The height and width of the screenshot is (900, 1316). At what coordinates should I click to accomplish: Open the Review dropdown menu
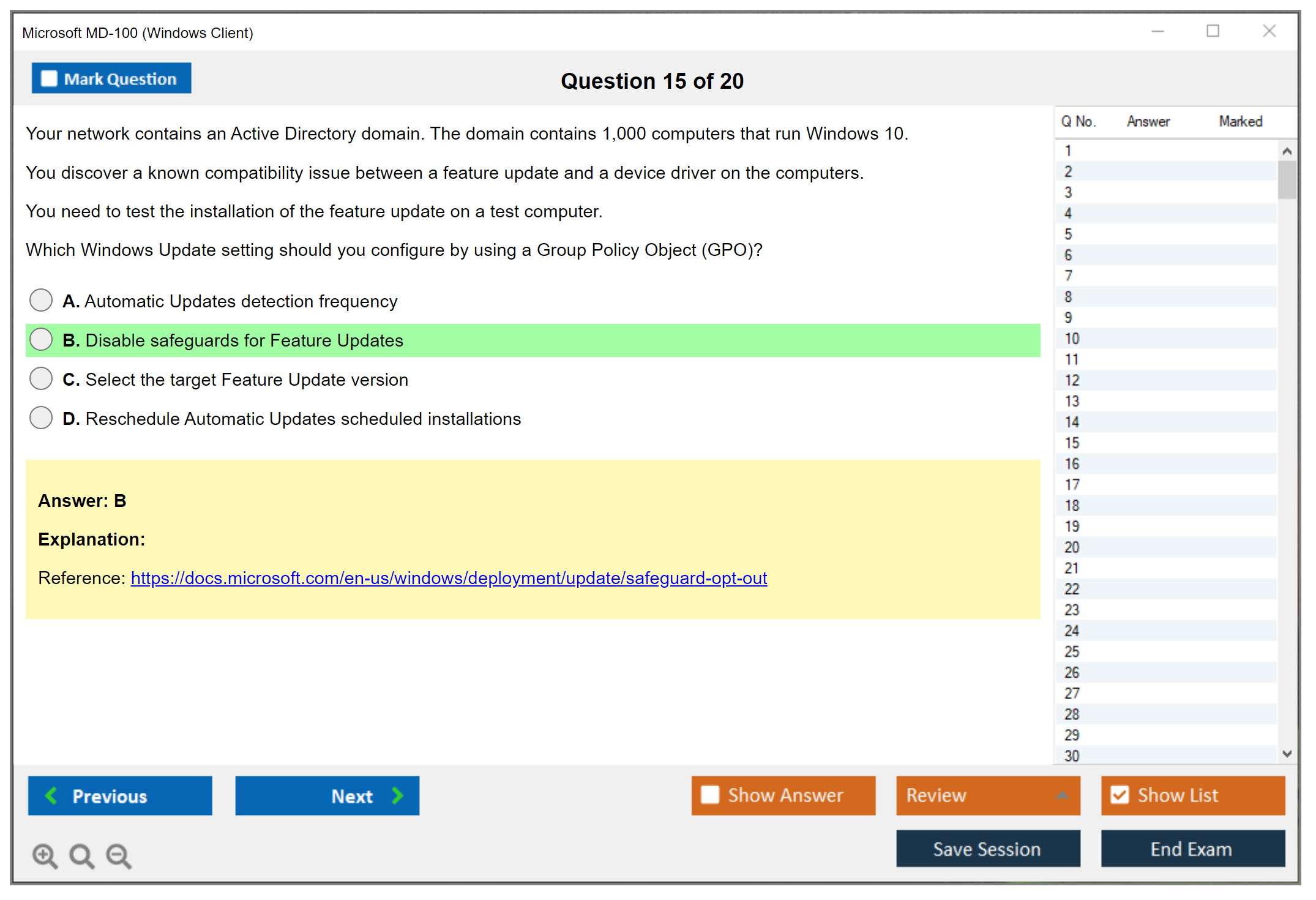coord(1061,795)
